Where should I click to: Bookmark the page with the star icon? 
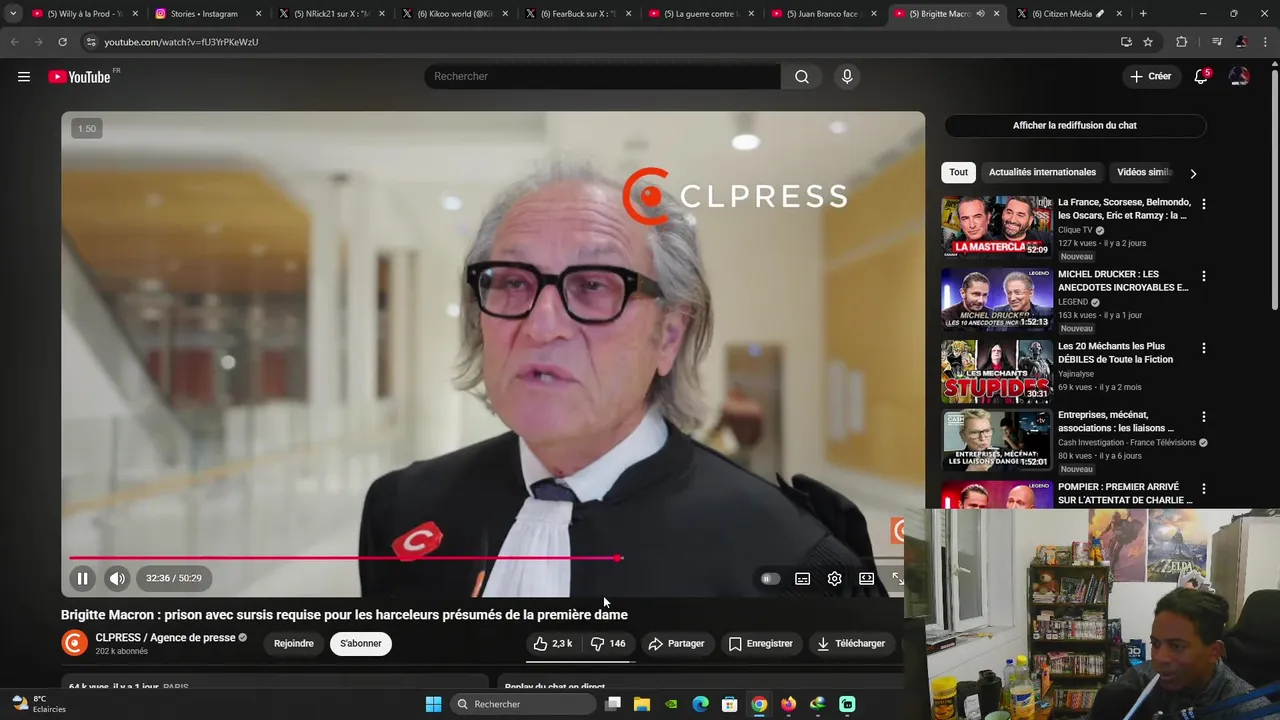(x=1148, y=42)
